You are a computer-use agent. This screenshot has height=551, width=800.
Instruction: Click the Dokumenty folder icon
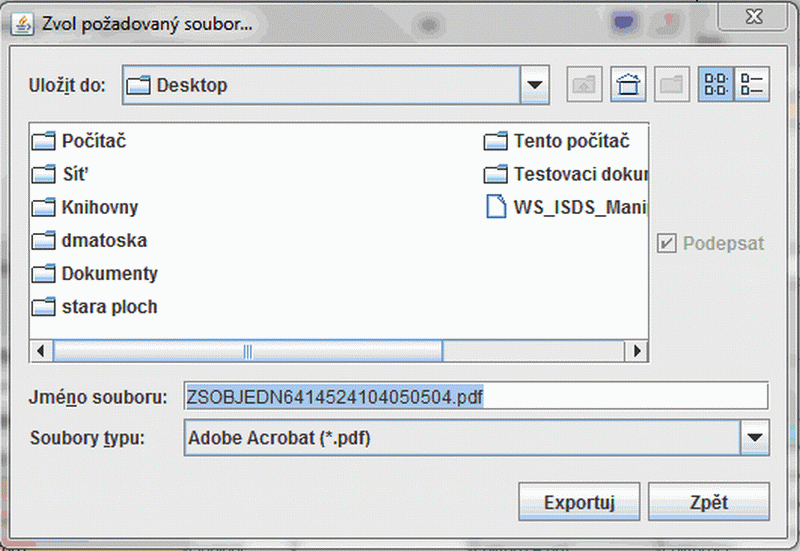pyautogui.click(x=43, y=273)
